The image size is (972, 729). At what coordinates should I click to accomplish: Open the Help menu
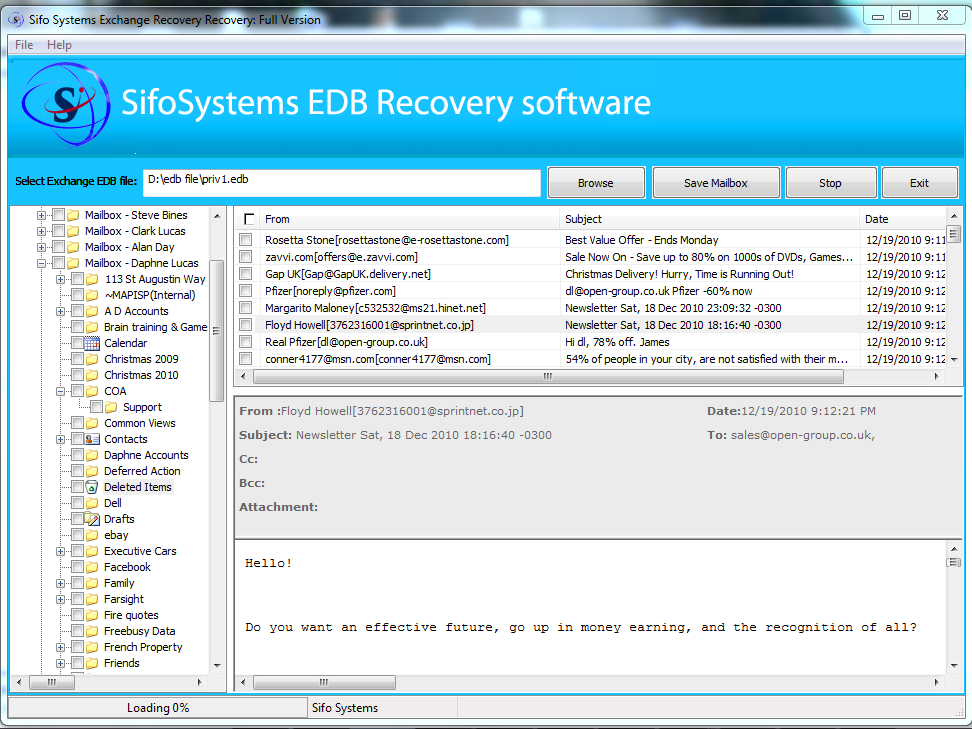58,44
